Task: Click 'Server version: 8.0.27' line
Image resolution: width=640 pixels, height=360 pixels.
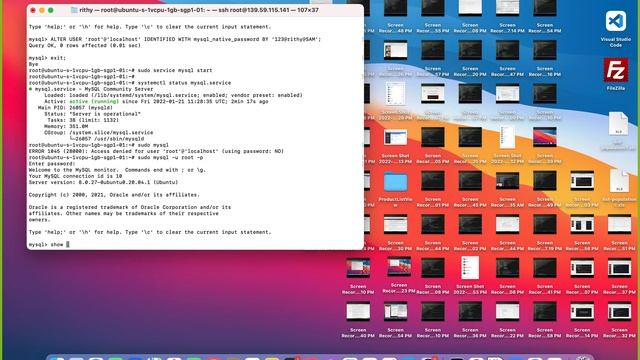Action: 103,182
